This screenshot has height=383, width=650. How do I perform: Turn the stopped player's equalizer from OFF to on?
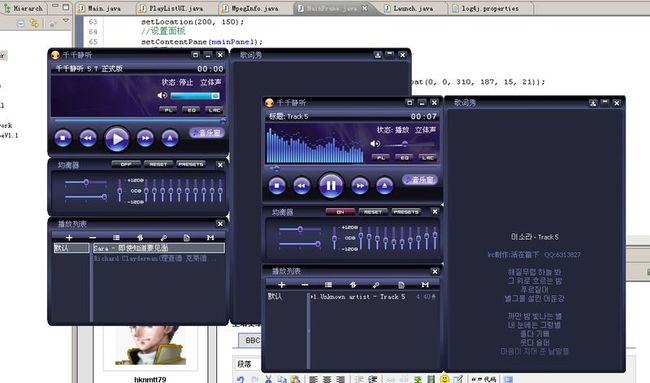126,164
